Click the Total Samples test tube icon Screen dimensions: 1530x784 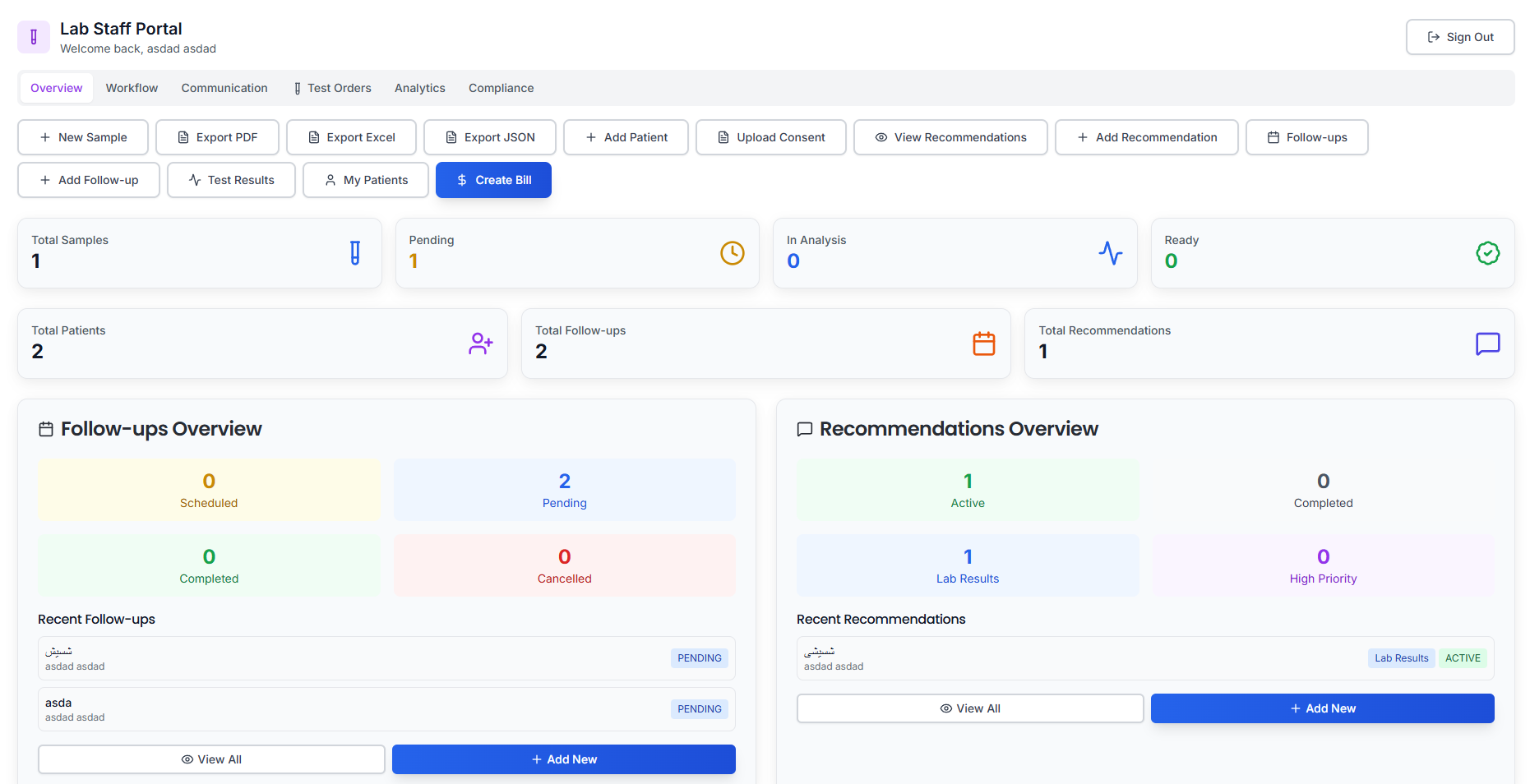354,253
